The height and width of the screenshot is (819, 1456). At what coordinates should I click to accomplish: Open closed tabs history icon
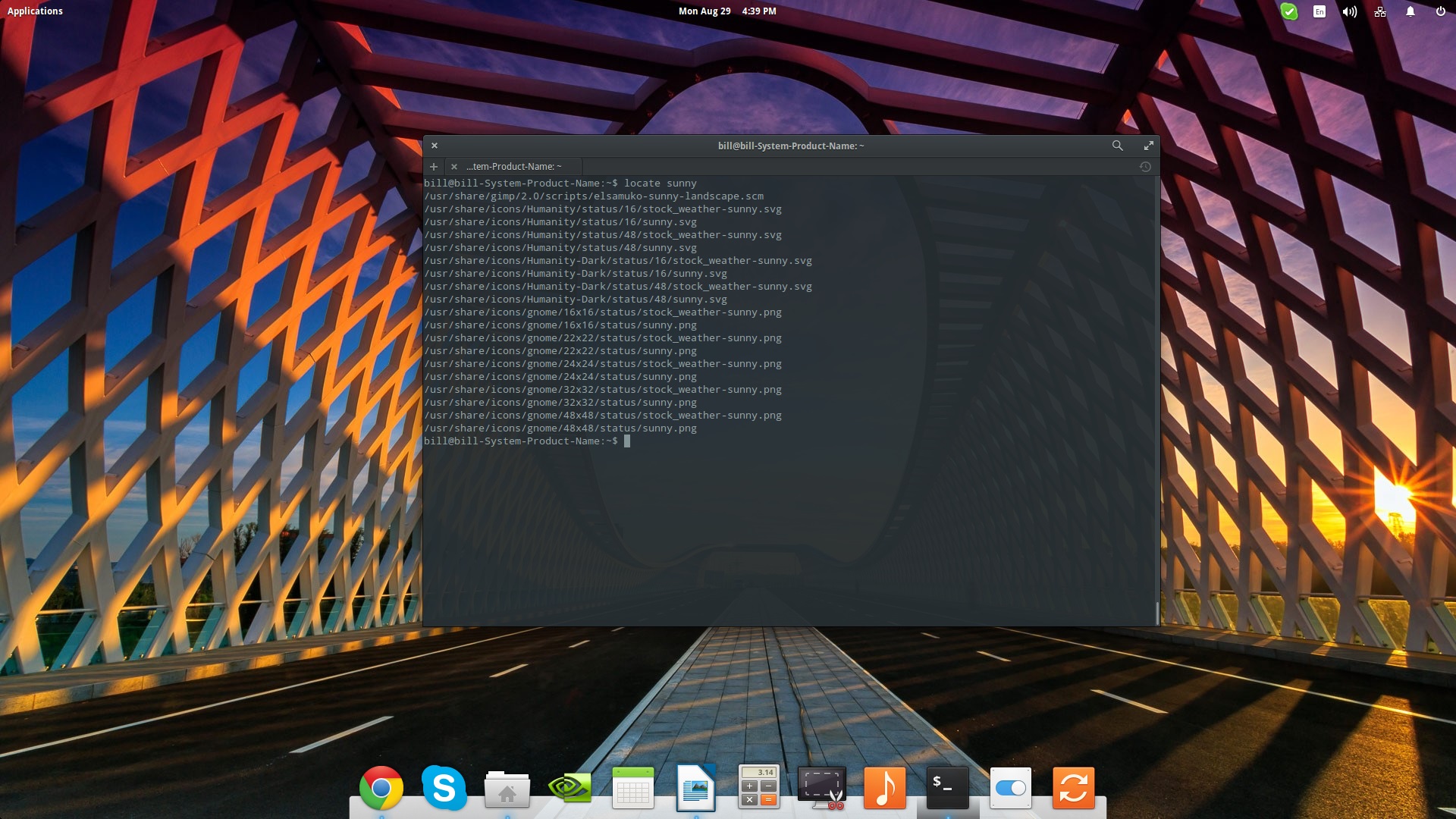(1145, 167)
